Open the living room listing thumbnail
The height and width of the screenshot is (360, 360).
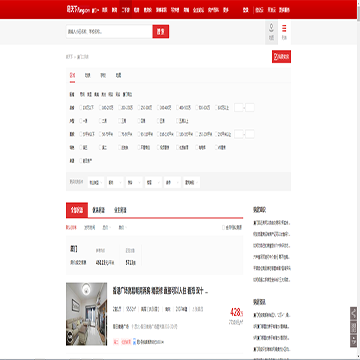tap(87, 314)
